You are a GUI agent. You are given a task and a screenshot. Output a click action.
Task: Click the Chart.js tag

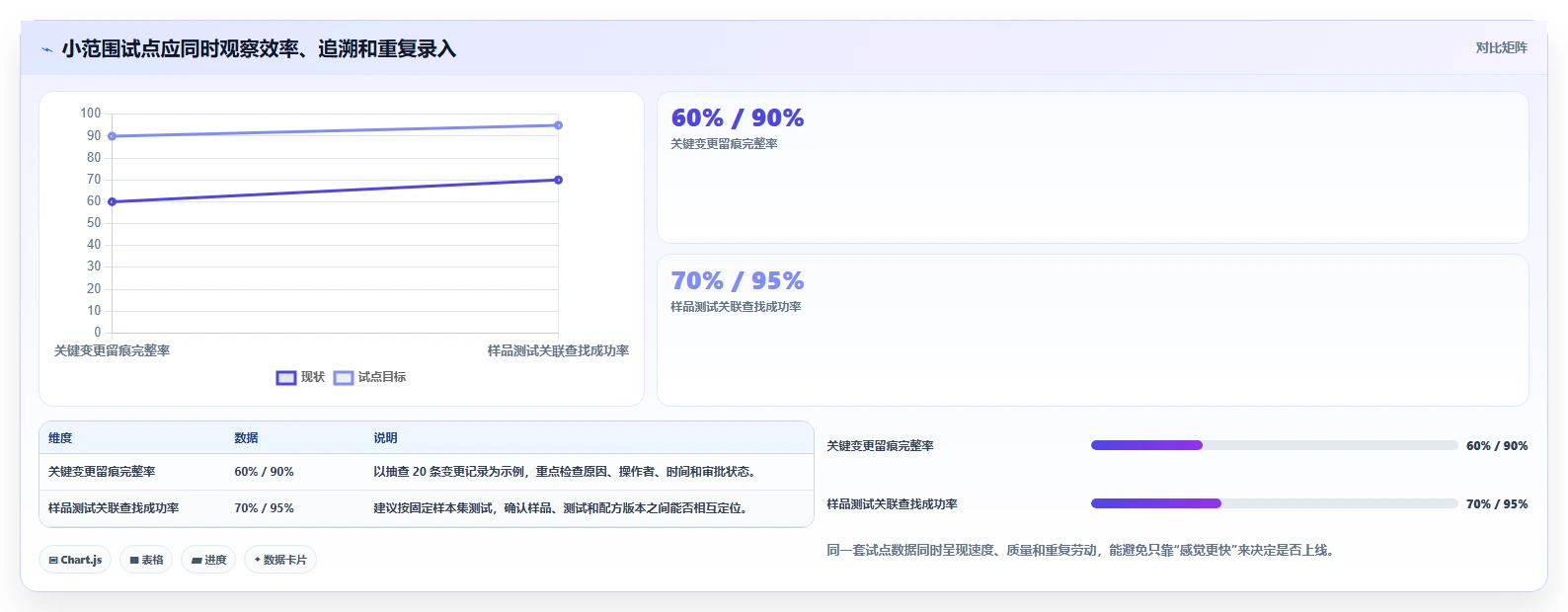(x=76, y=560)
